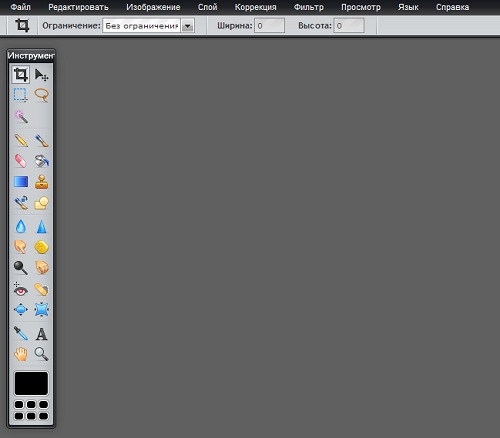Select the Gradient tool
This screenshot has height=438, width=500.
pyautogui.click(x=21, y=182)
